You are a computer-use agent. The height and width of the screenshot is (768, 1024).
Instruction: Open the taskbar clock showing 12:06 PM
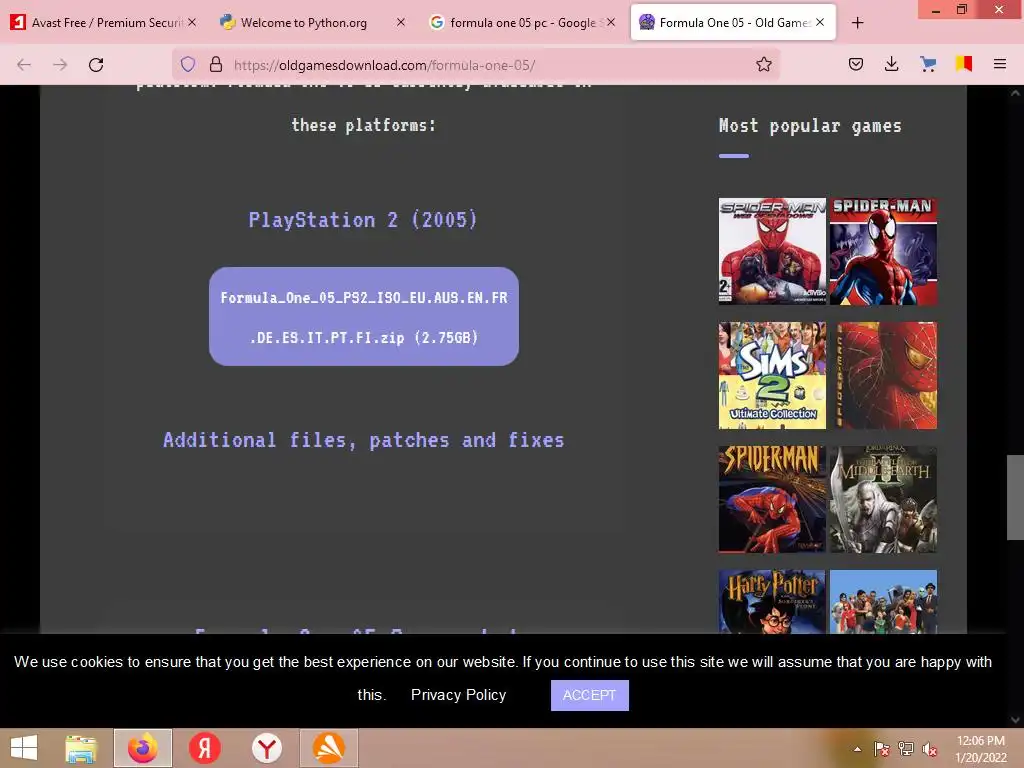tap(981, 749)
